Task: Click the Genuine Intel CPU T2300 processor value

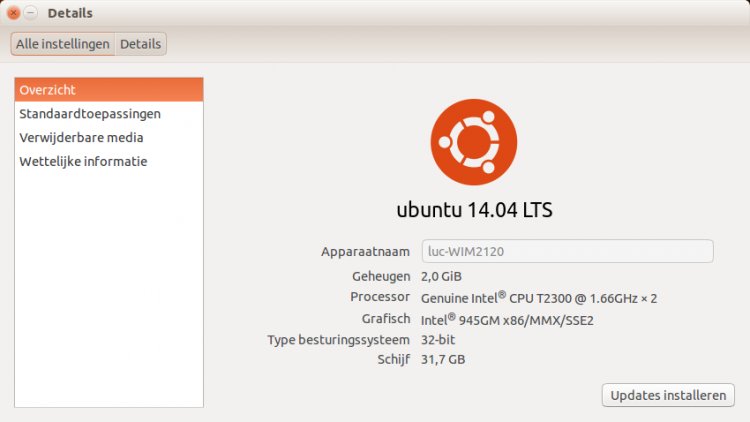Action: click(539, 298)
